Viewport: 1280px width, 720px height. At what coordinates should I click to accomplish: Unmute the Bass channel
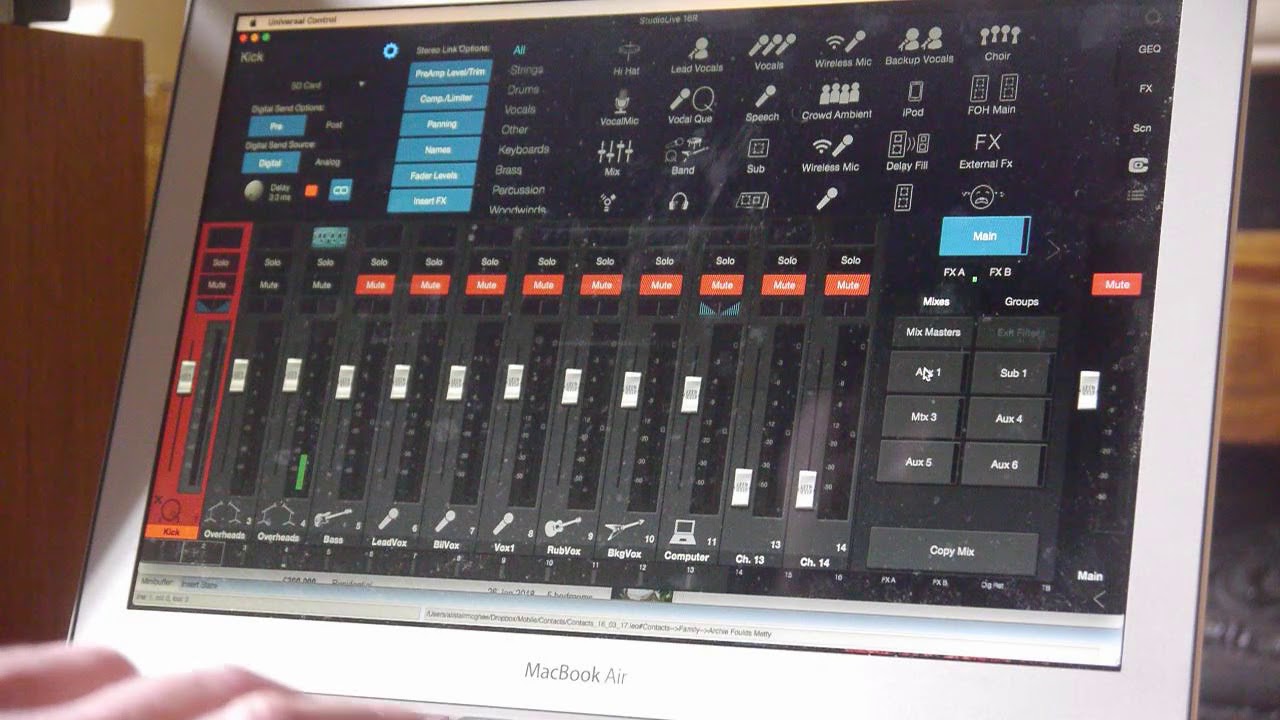coord(375,285)
